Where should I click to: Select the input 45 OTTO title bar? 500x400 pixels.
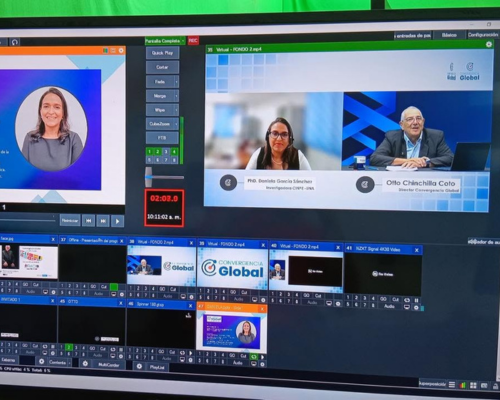tap(92, 302)
